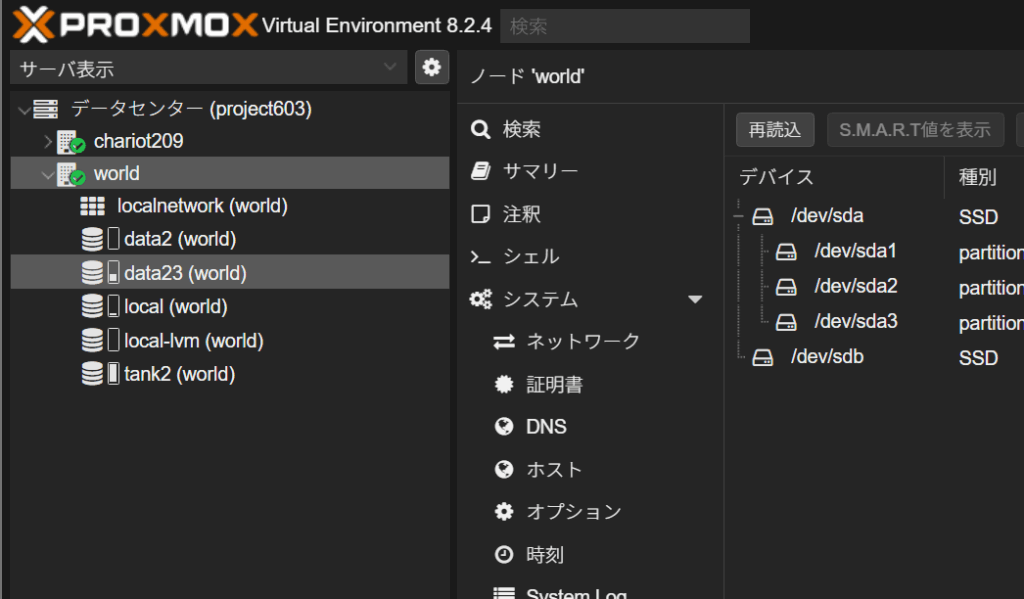This screenshot has height=599, width=1024.
Task: Expand the chariot209 node tree
Action: 47,142
